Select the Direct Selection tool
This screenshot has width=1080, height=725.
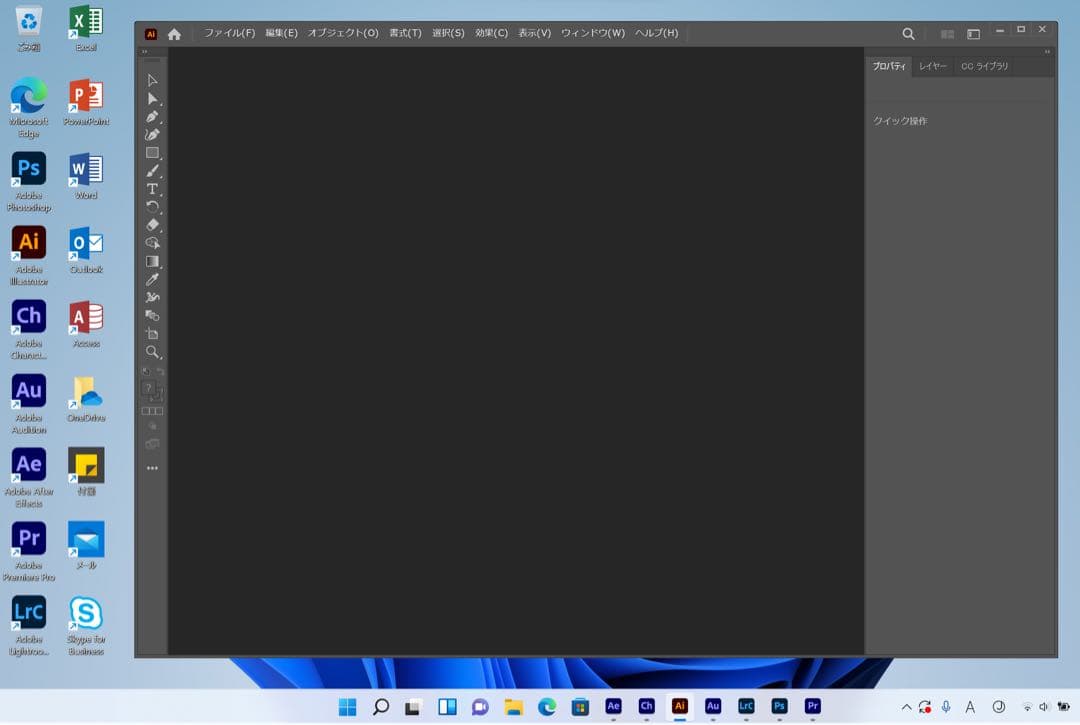(153, 98)
